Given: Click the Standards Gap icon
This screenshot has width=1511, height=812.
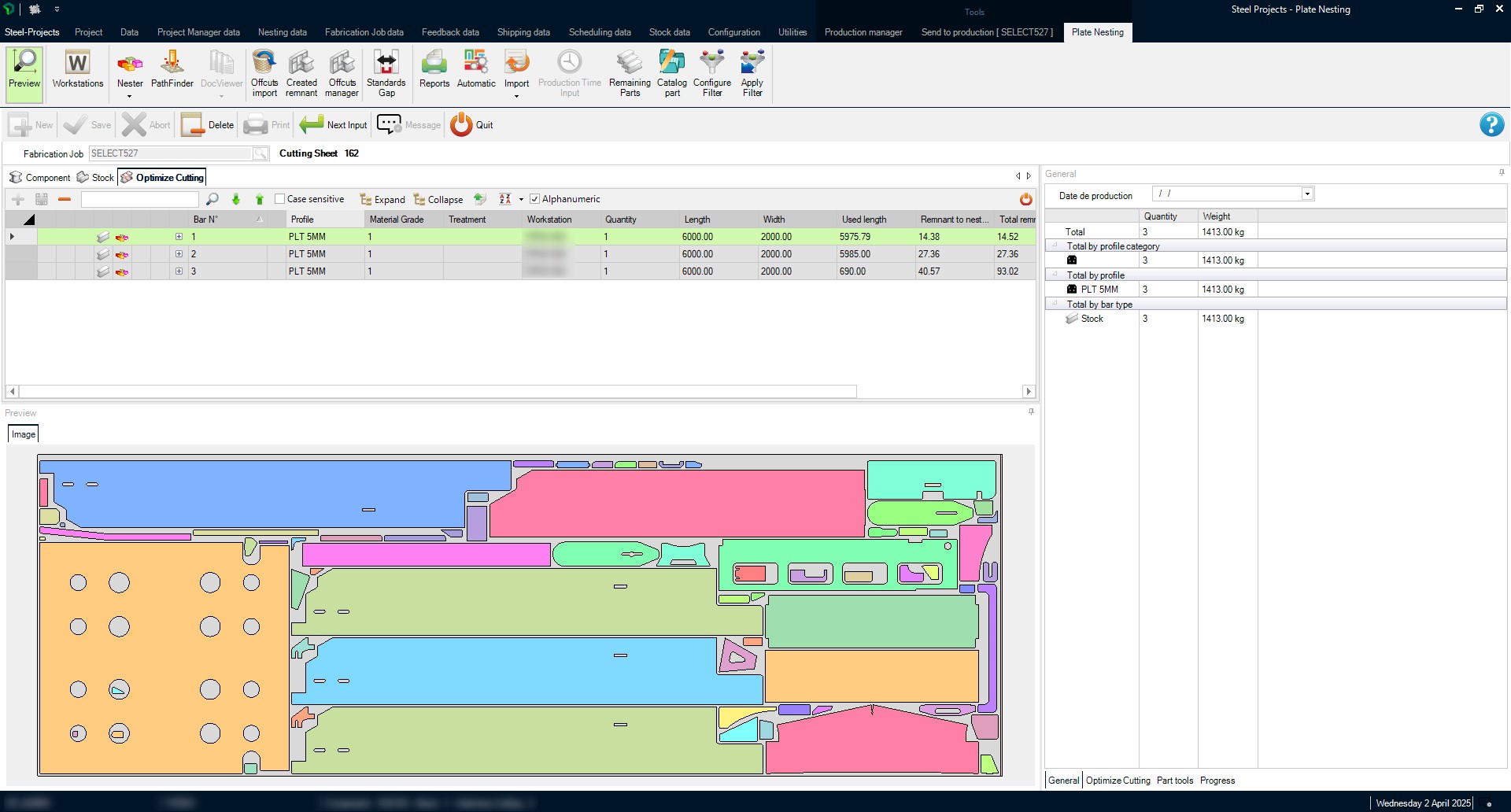Looking at the screenshot, I should [386, 72].
